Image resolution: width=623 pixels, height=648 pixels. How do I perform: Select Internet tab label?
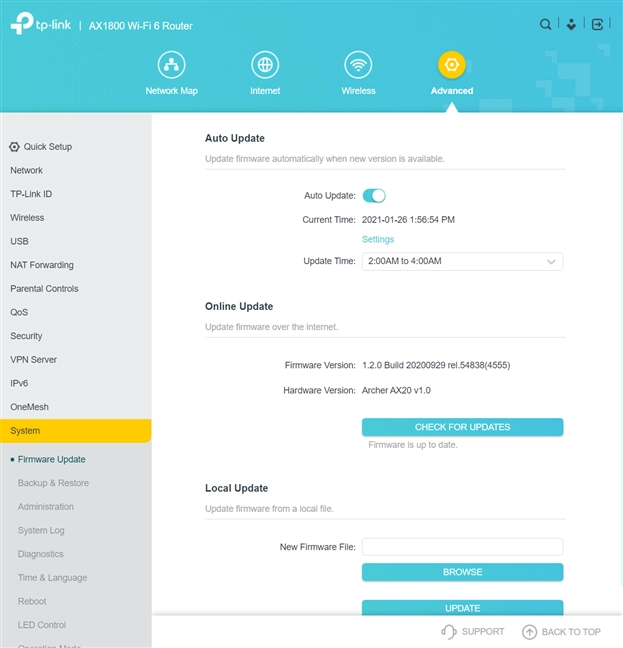265,91
